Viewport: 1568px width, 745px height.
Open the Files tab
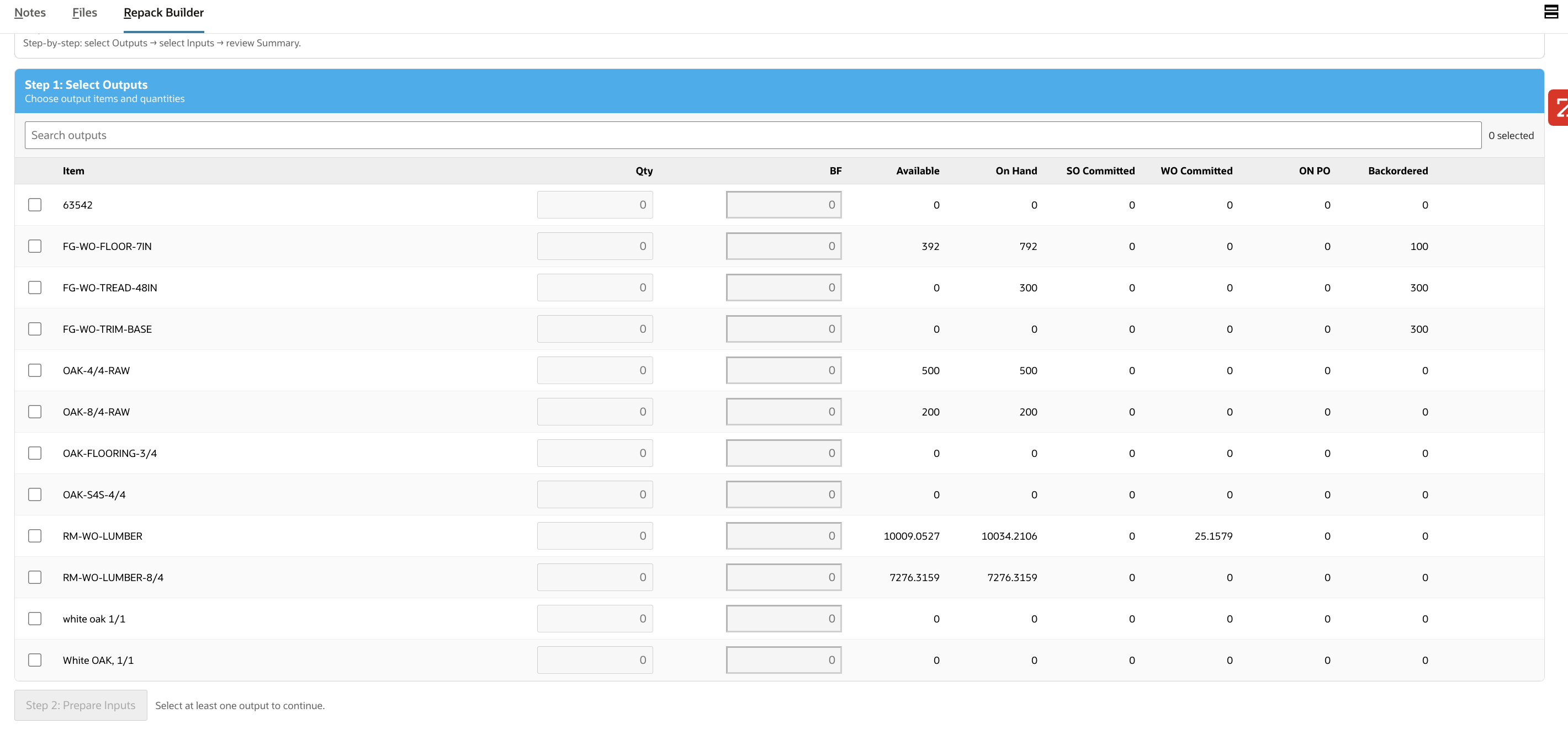tap(84, 13)
